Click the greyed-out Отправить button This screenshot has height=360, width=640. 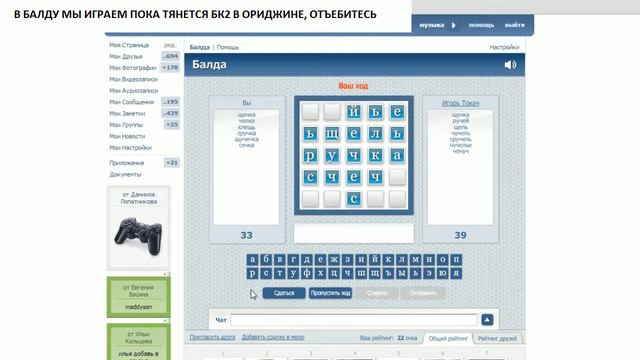[423, 293]
